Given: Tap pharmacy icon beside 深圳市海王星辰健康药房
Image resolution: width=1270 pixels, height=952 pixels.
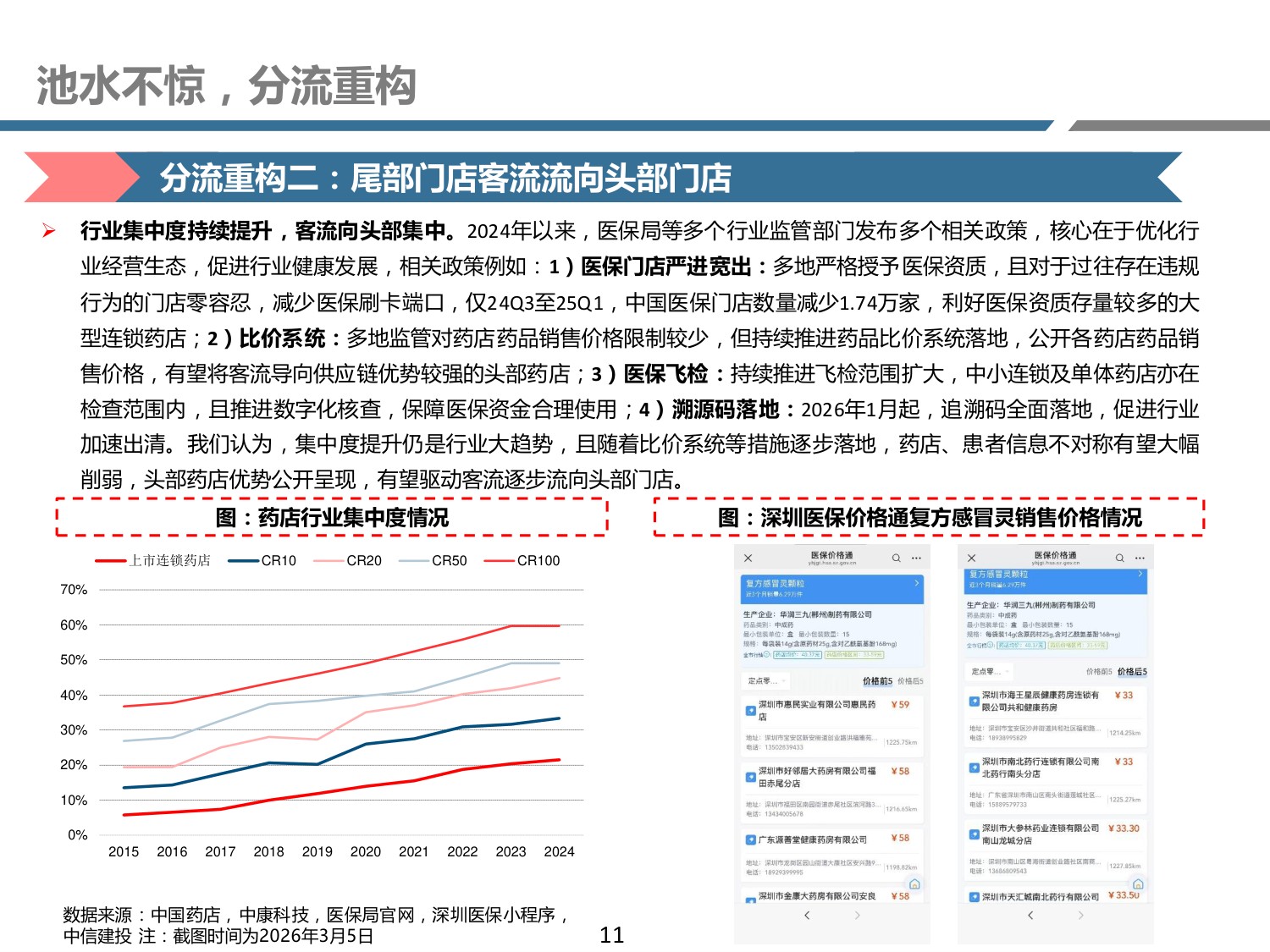Looking at the screenshot, I should [974, 701].
